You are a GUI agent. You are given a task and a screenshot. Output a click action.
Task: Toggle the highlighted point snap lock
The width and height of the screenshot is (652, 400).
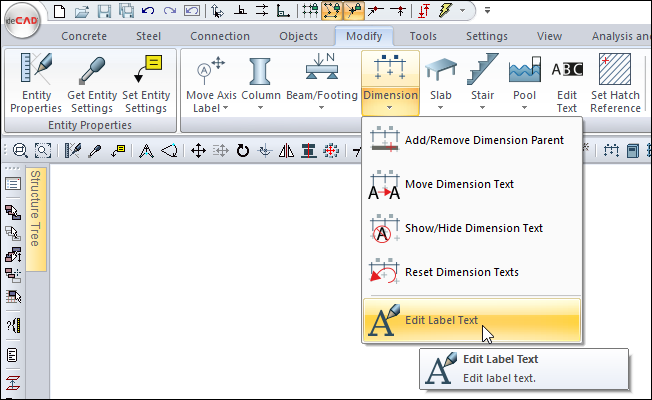(x=354, y=11)
